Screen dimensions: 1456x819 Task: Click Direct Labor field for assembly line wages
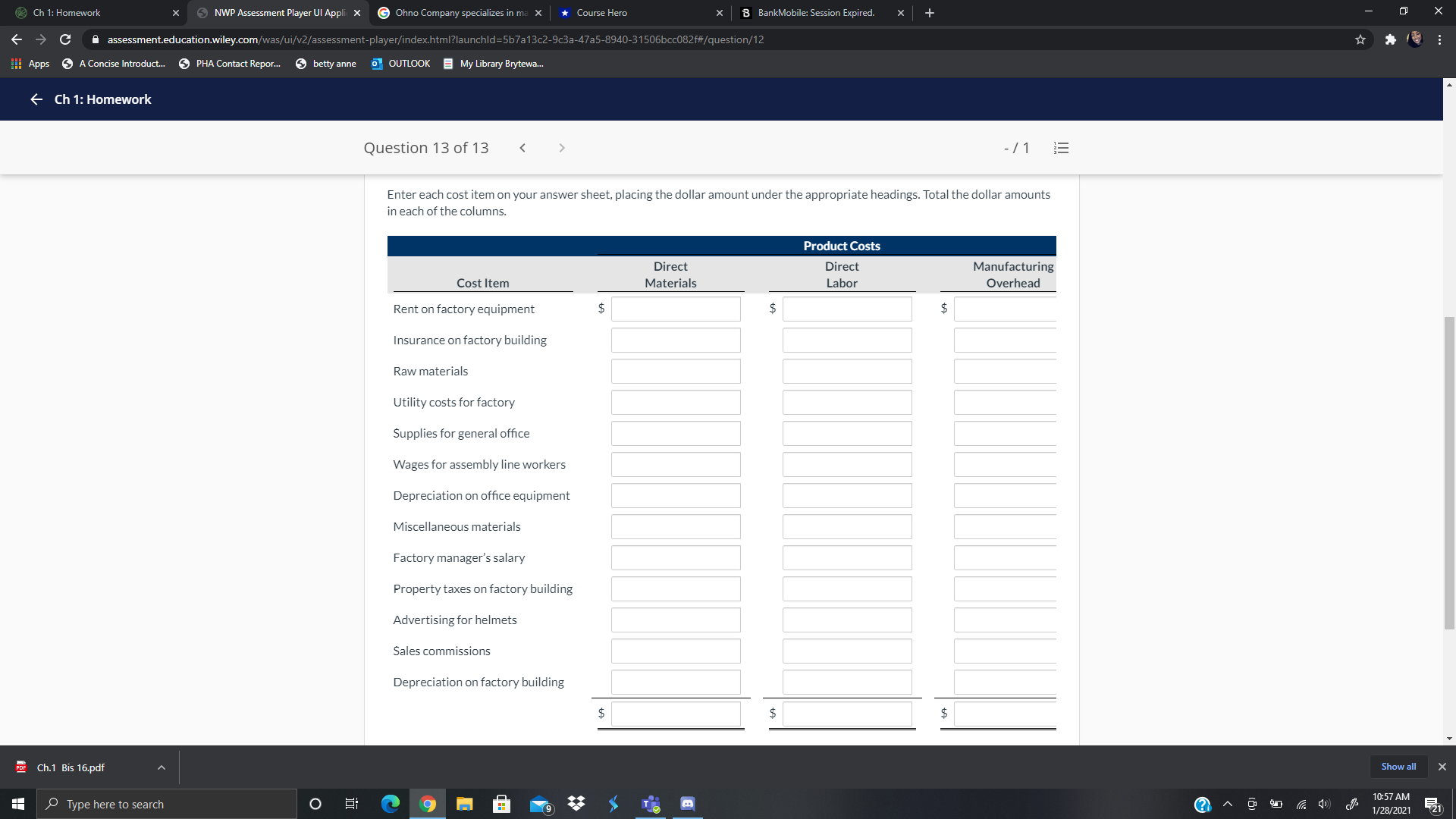[847, 464]
